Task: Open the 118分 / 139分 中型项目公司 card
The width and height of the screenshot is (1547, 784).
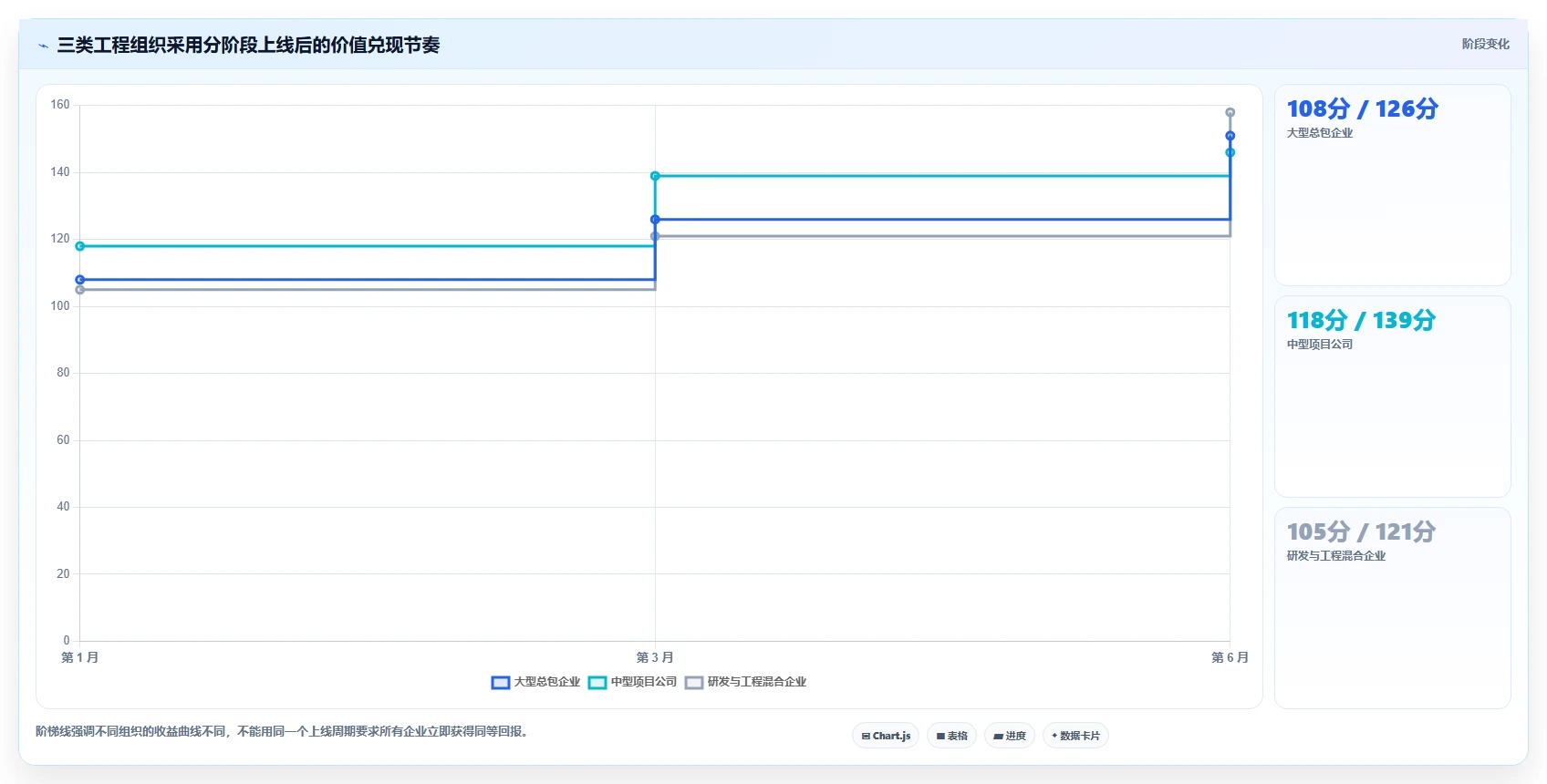Action: (1393, 397)
